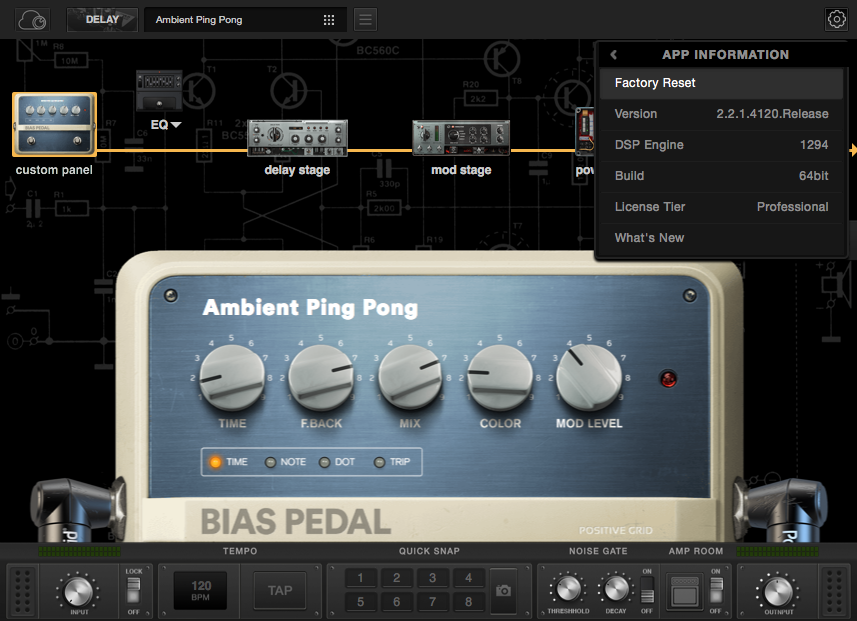Toggle the Amp Room on/off switch
The image size is (857, 621).
[715, 591]
